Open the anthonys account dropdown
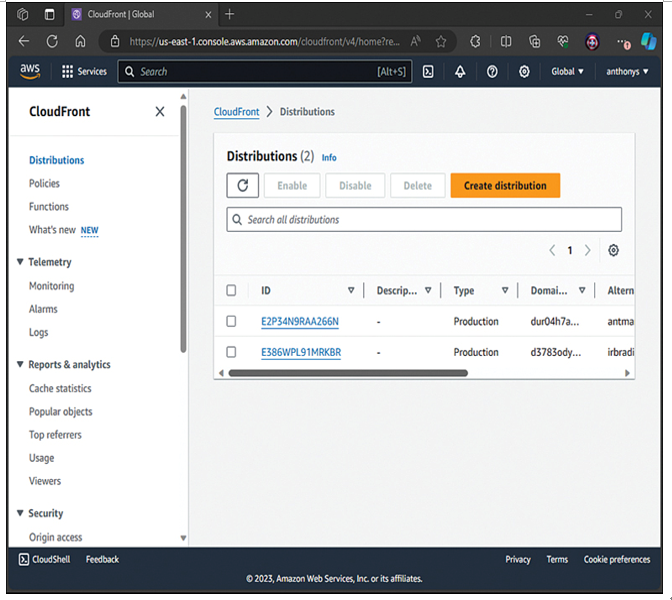Screen dimensions: 672x600 pyautogui.click(x=627, y=72)
